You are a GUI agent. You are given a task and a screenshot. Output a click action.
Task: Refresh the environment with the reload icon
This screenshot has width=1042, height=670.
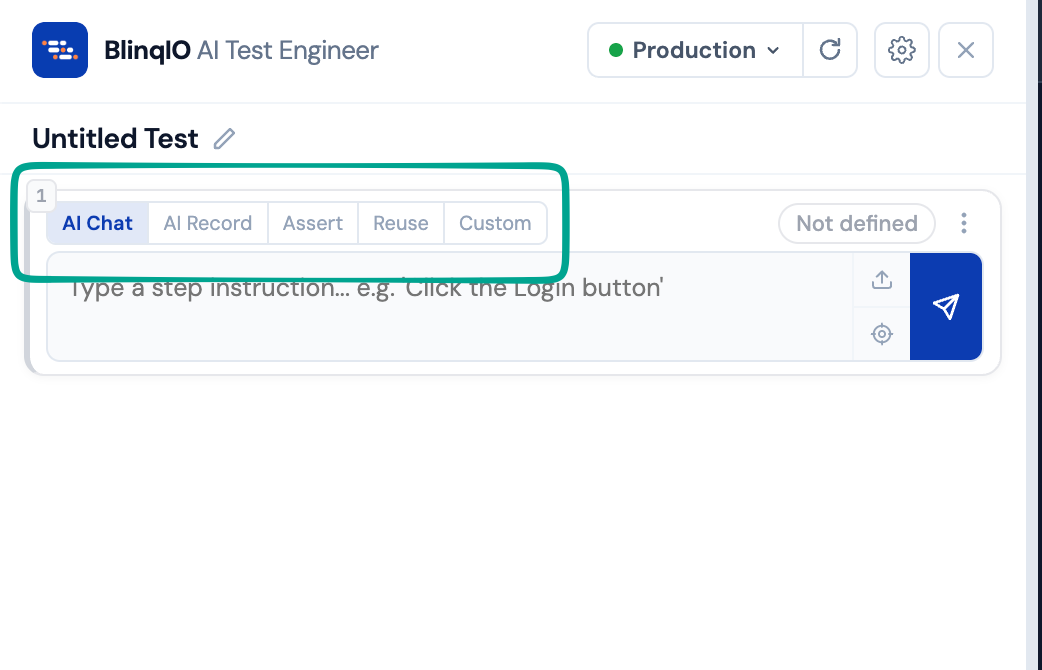(x=830, y=49)
